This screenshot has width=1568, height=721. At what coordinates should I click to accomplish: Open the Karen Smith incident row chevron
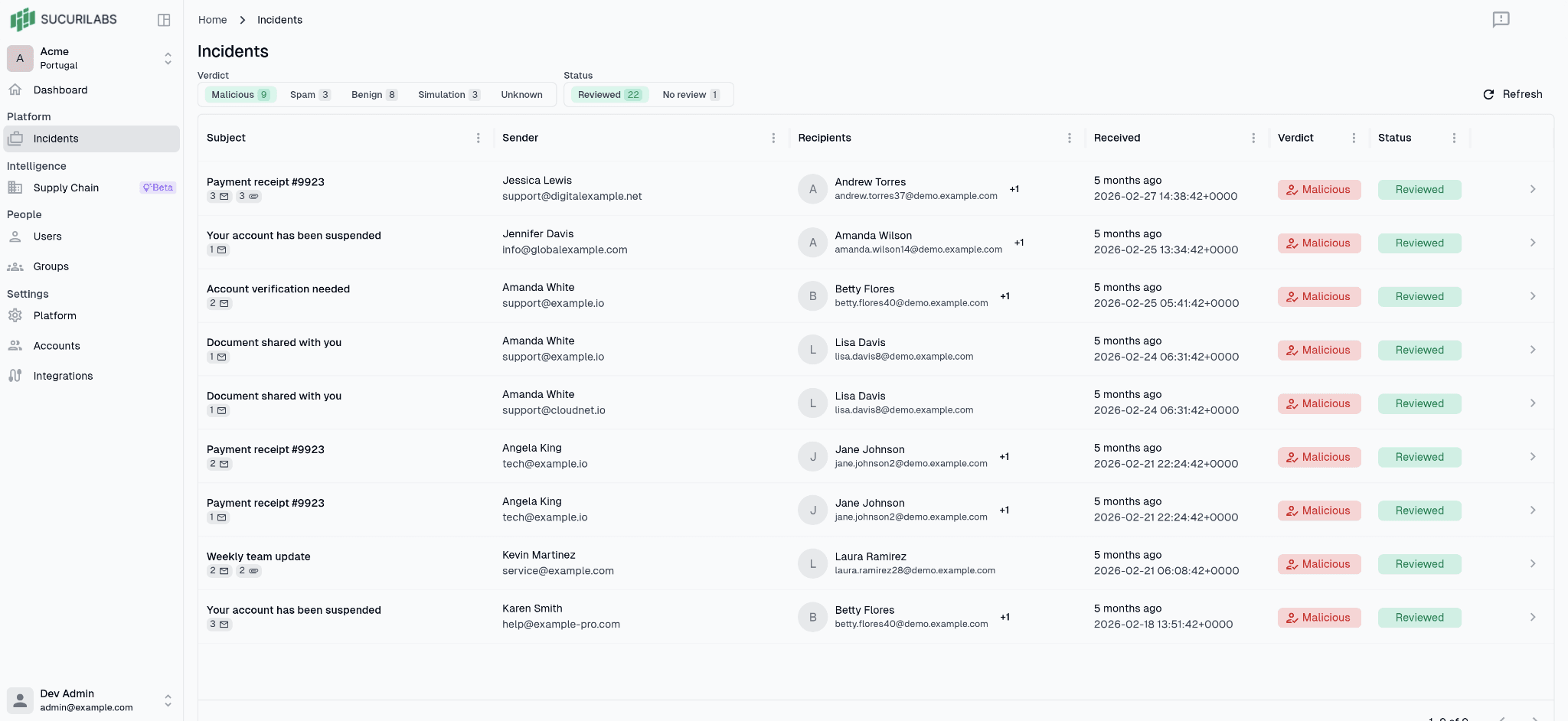click(x=1533, y=618)
